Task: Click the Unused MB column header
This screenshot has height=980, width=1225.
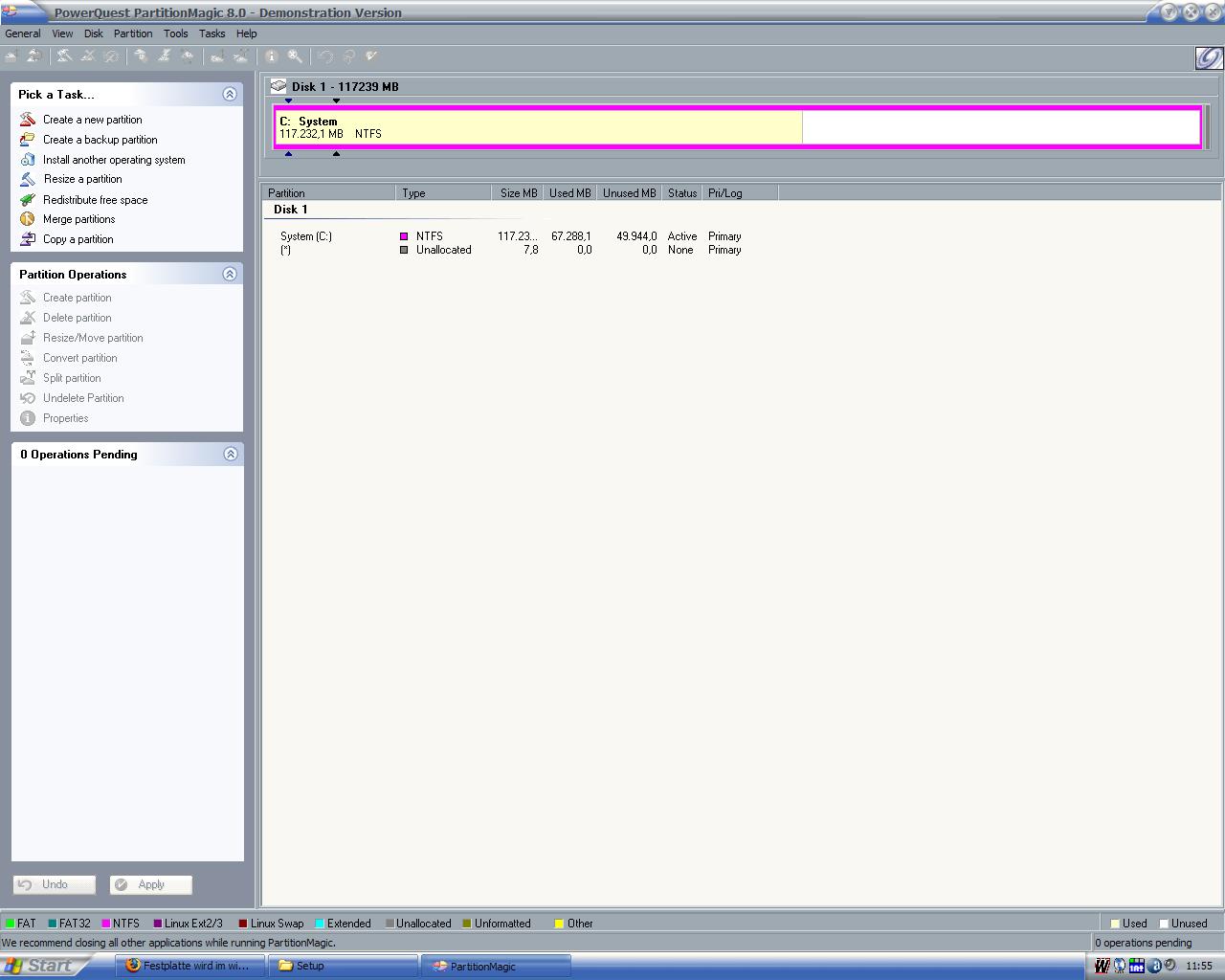Action: [x=629, y=193]
